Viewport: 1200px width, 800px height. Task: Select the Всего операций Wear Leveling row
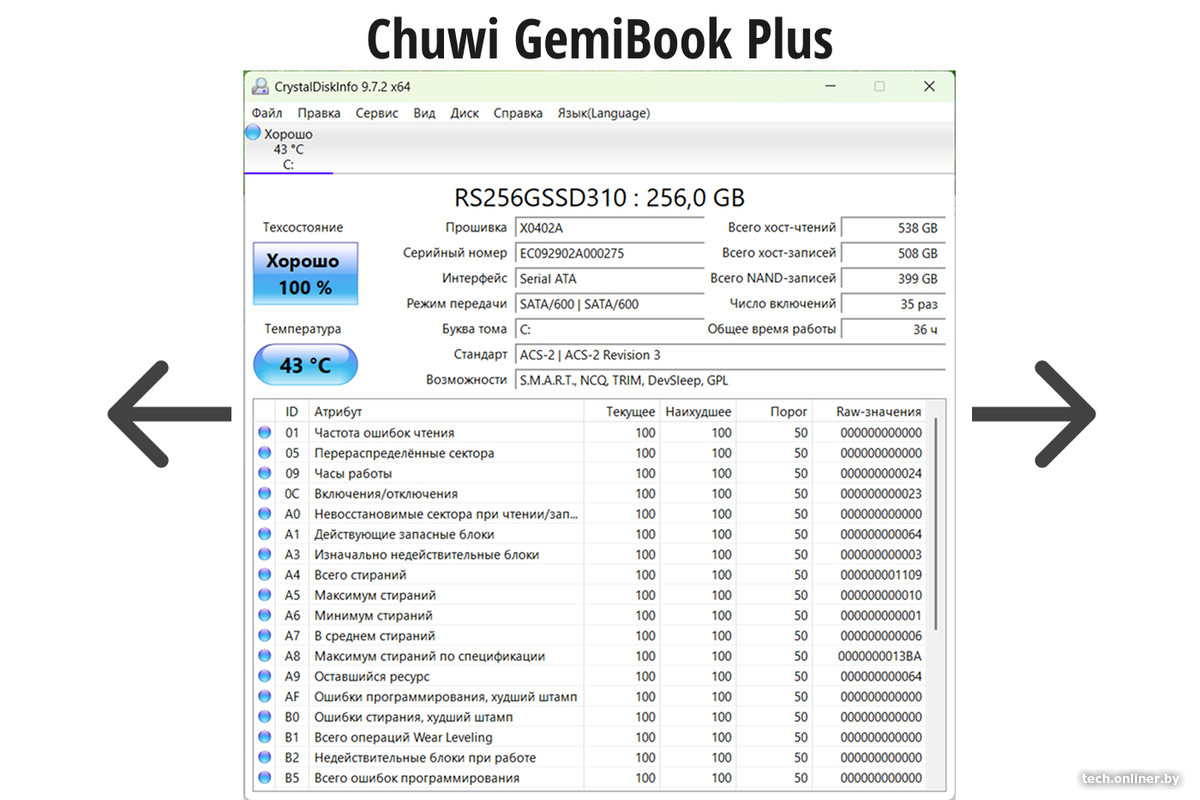click(590, 738)
